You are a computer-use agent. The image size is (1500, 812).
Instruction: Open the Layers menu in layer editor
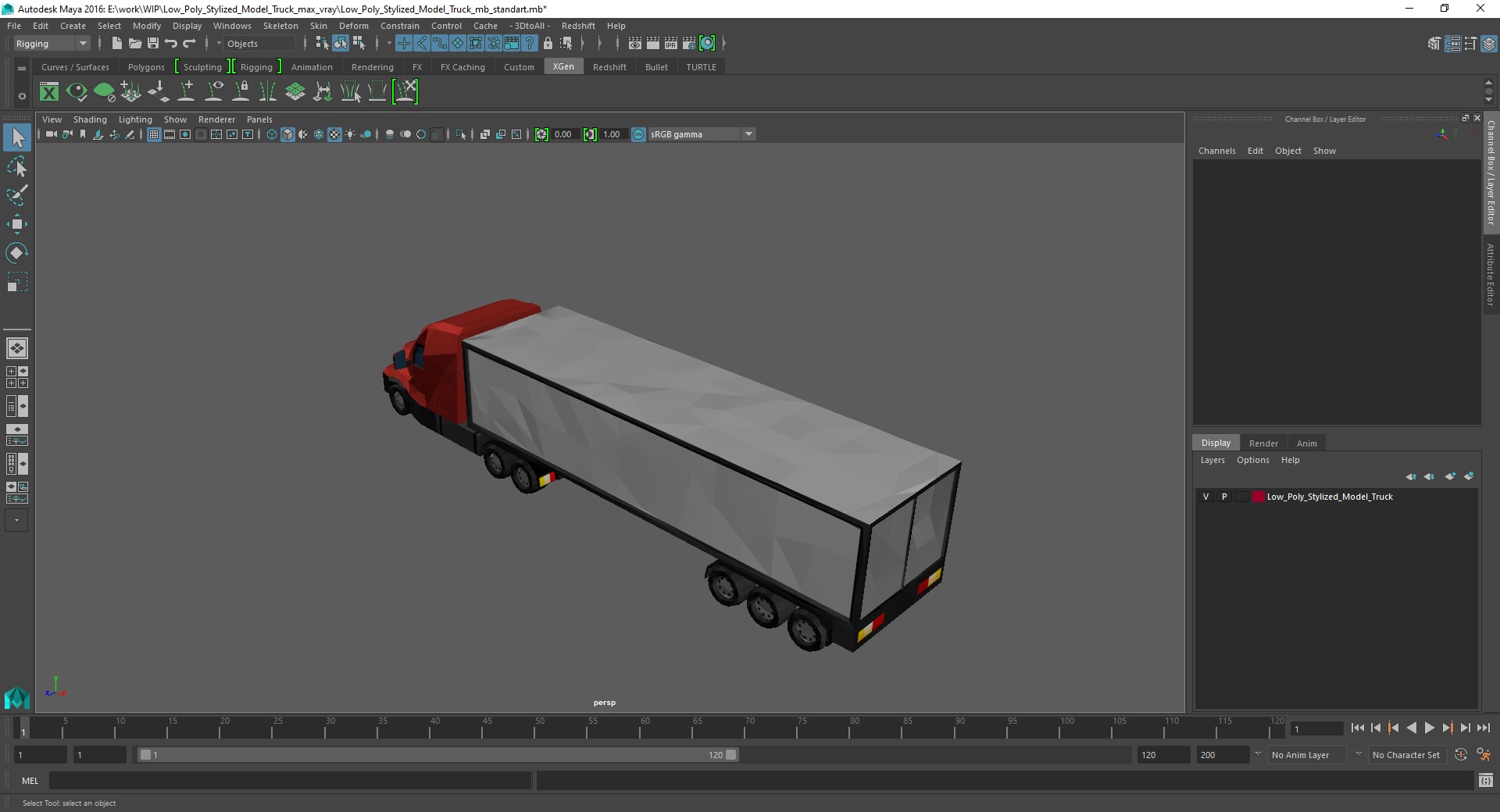pyautogui.click(x=1212, y=460)
